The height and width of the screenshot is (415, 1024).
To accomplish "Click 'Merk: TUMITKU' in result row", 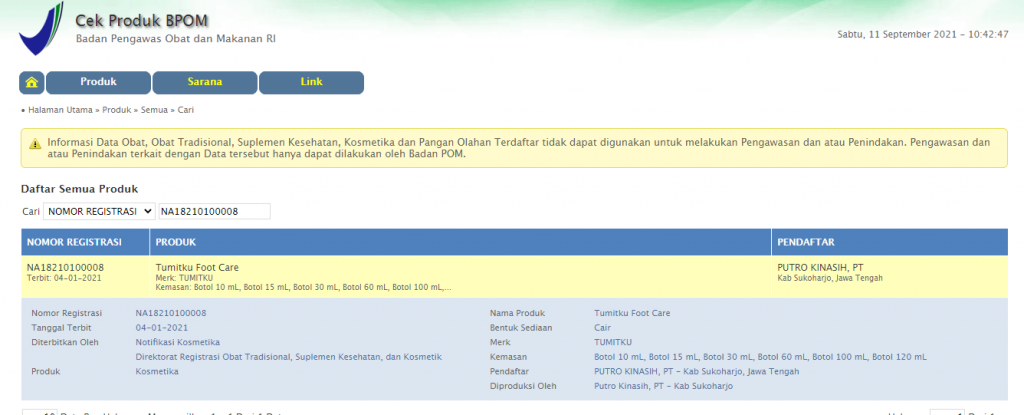I will pyautogui.click(x=184, y=278).
